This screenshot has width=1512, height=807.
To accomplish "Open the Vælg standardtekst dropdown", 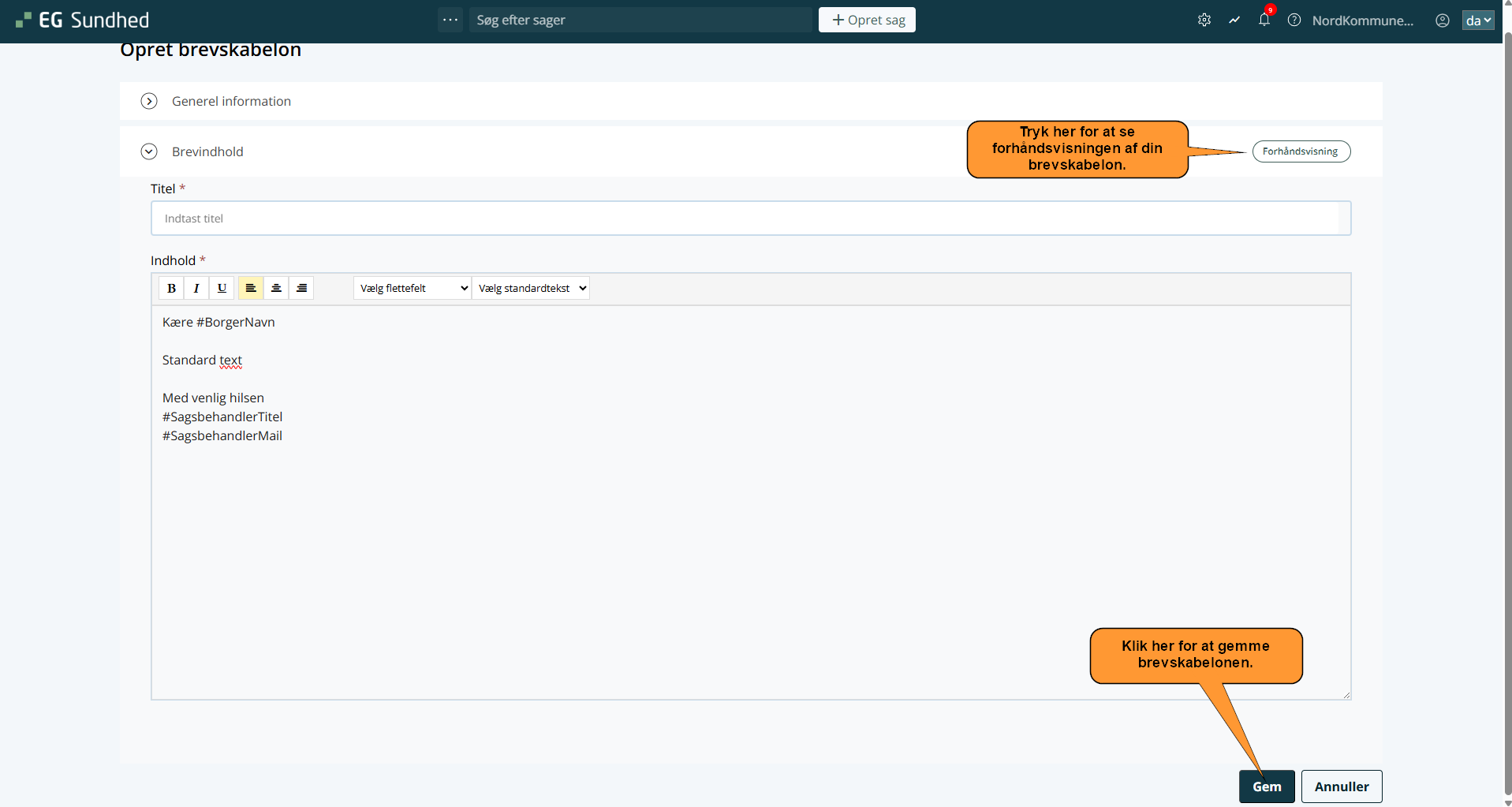I will [x=531, y=288].
